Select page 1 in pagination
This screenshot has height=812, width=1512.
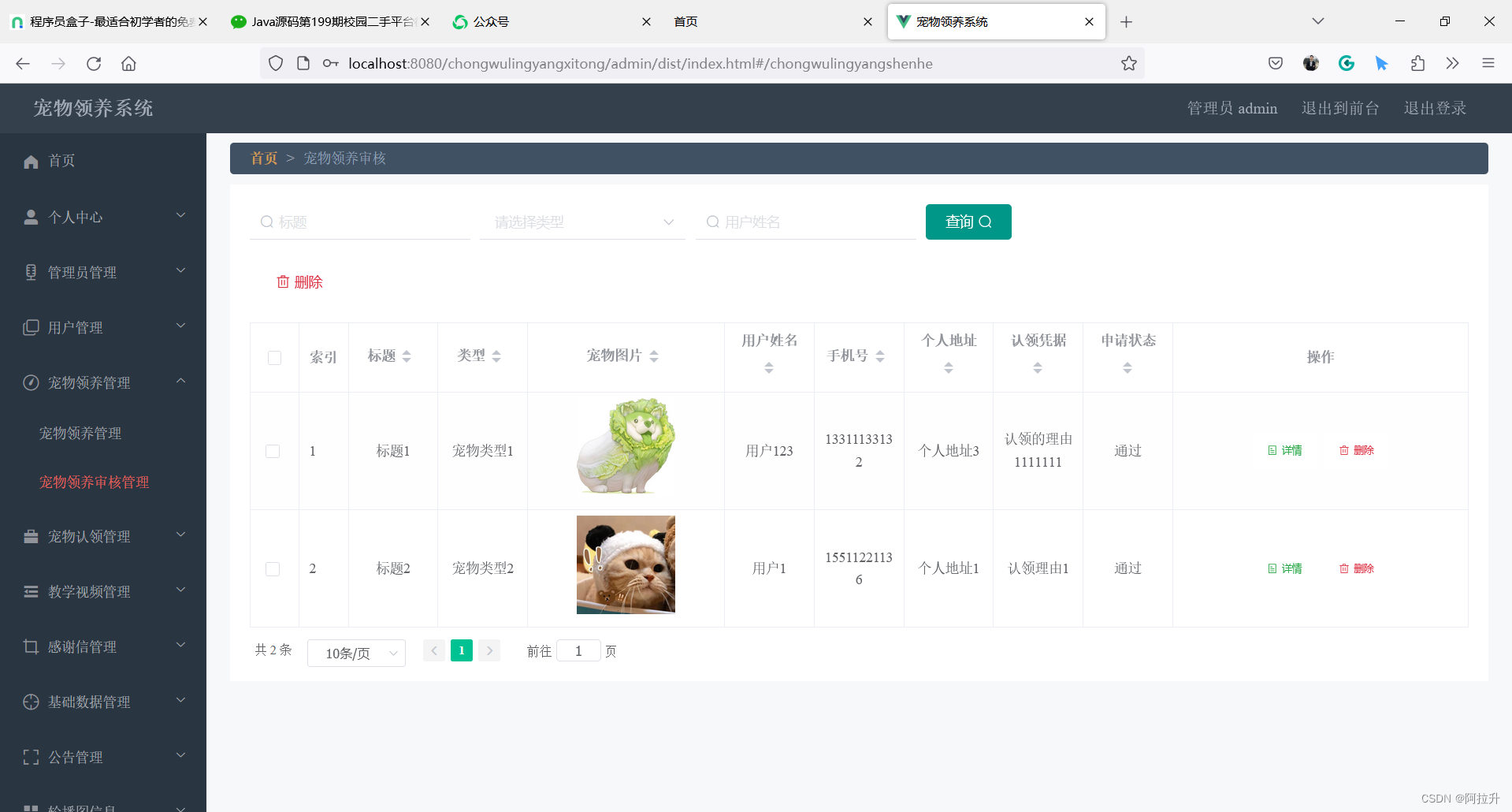click(x=462, y=650)
